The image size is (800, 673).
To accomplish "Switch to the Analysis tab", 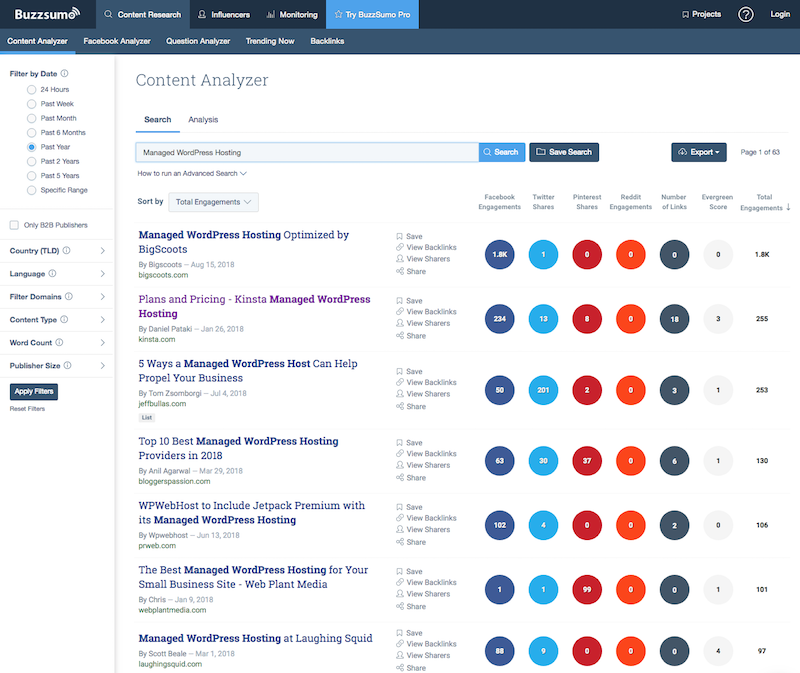I will (203, 119).
